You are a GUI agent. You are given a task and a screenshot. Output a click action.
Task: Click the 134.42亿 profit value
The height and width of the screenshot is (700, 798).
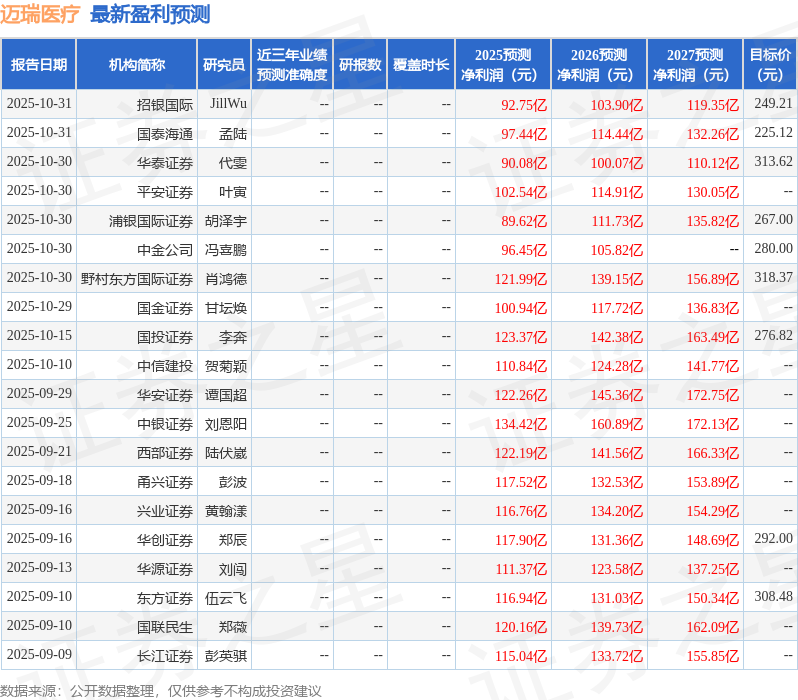pyautogui.click(x=521, y=425)
